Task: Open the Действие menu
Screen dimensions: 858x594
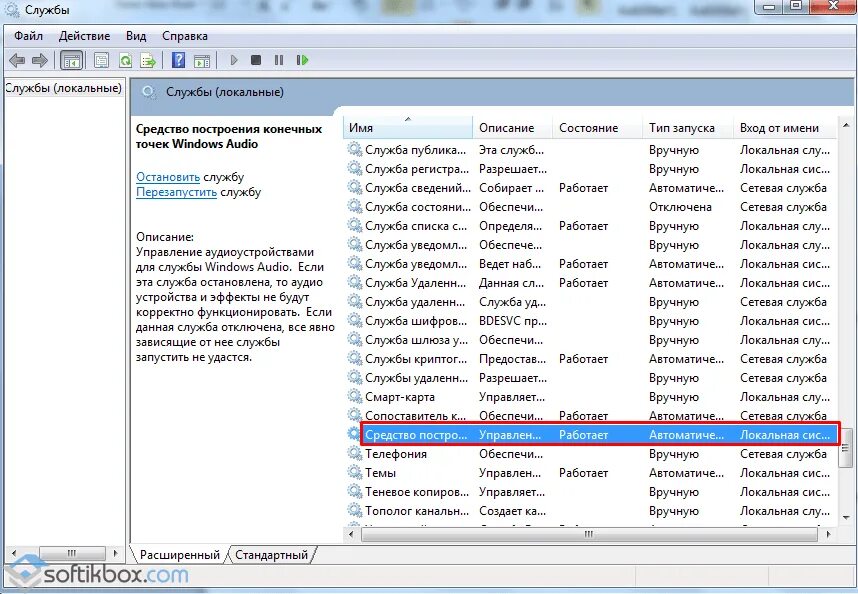Action: pyautogui.click(x=84, y=36)
